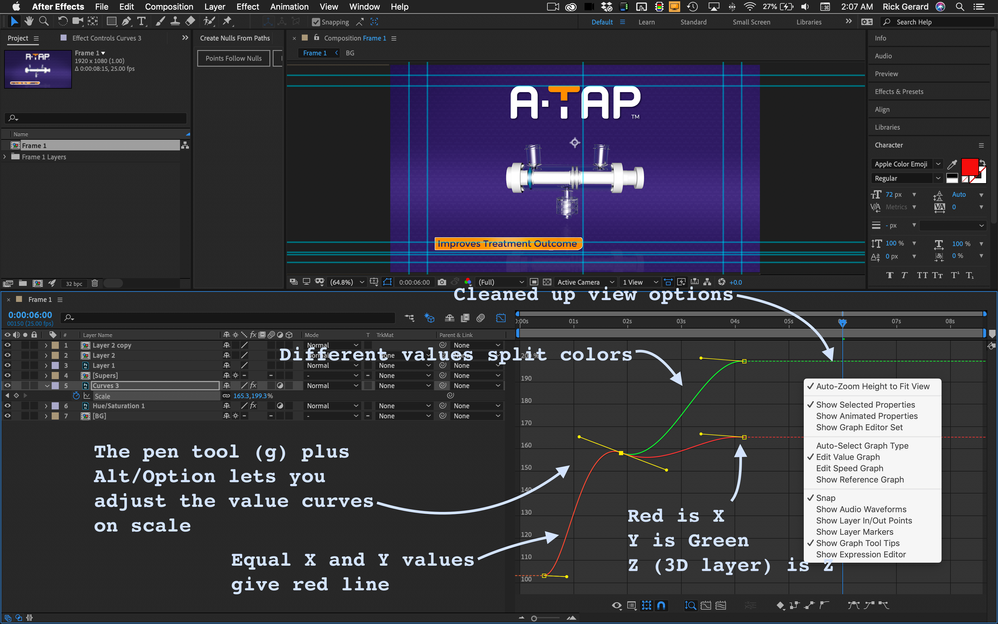Image resolution: width=998 pixels, height=624 pixels.
Task: Click the Search Help field
Action: (x=935, y=22)
